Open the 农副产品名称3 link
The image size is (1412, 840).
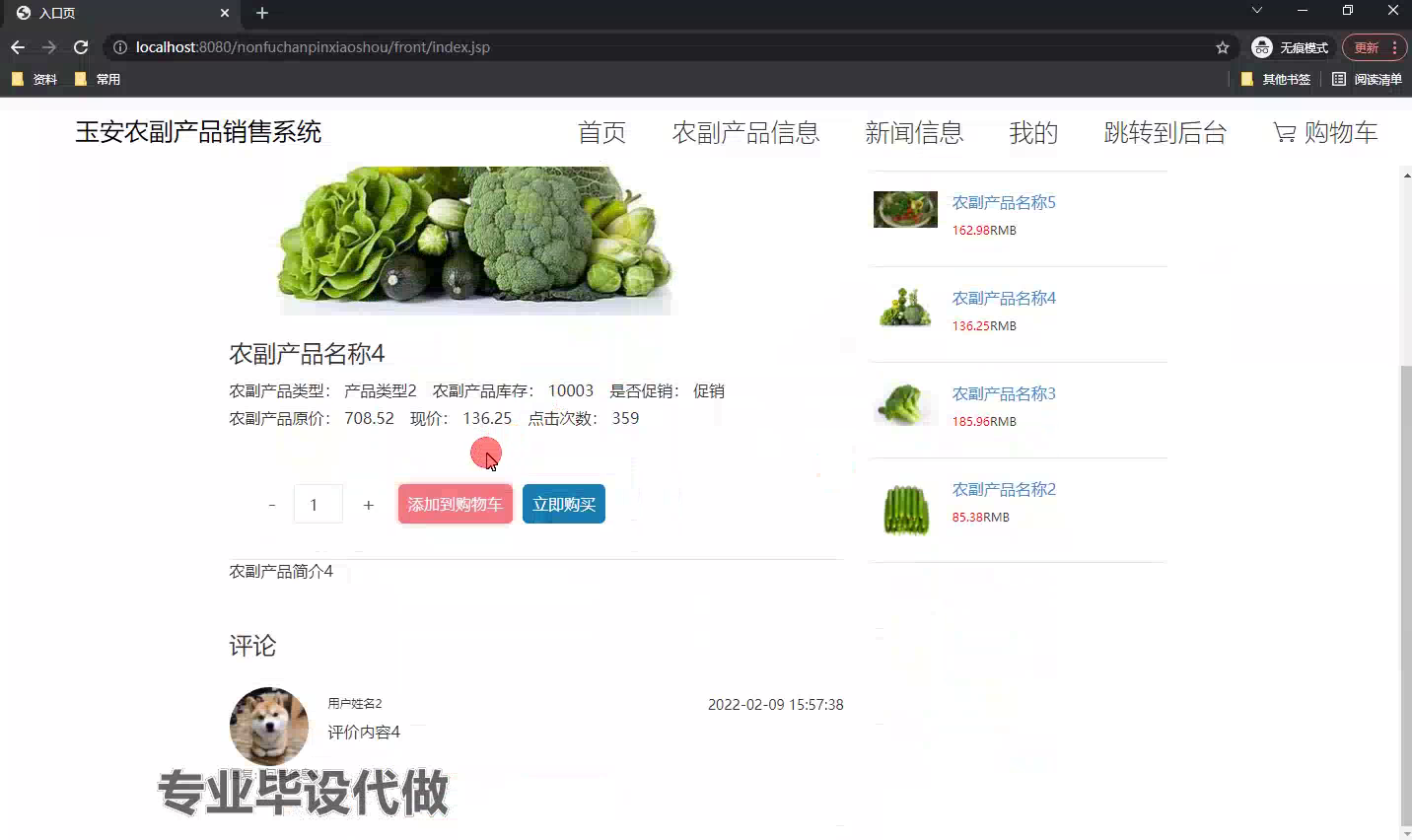1004,393
